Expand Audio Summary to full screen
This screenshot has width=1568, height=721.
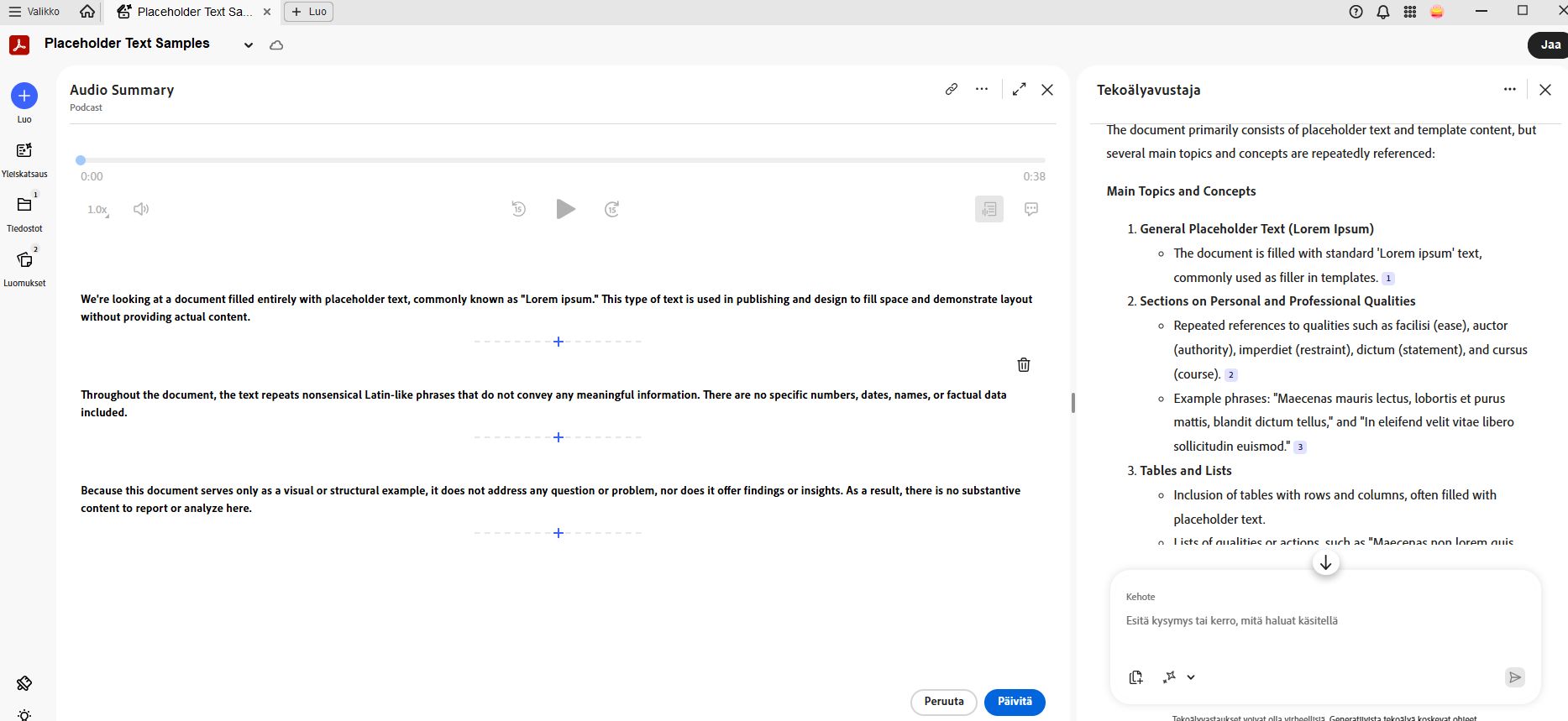point(1020,89)
